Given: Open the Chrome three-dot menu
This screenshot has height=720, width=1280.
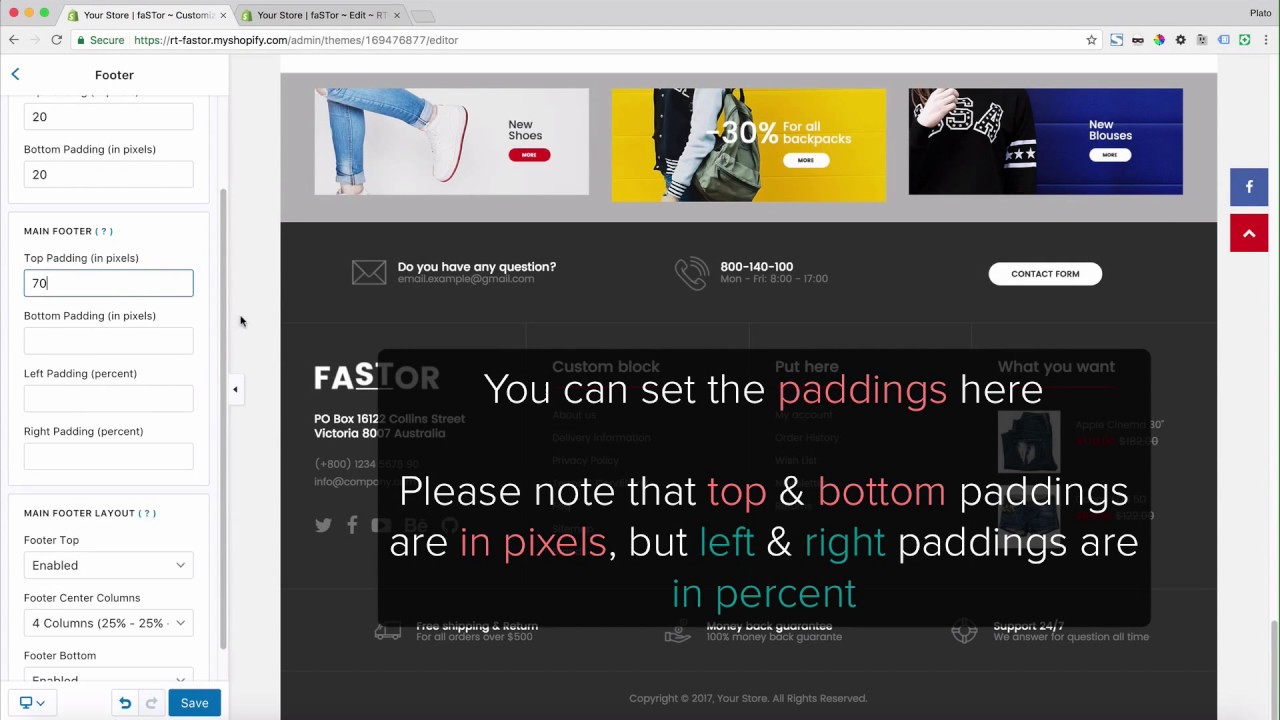Looking at the screenshot, I should click(1266, 40).
